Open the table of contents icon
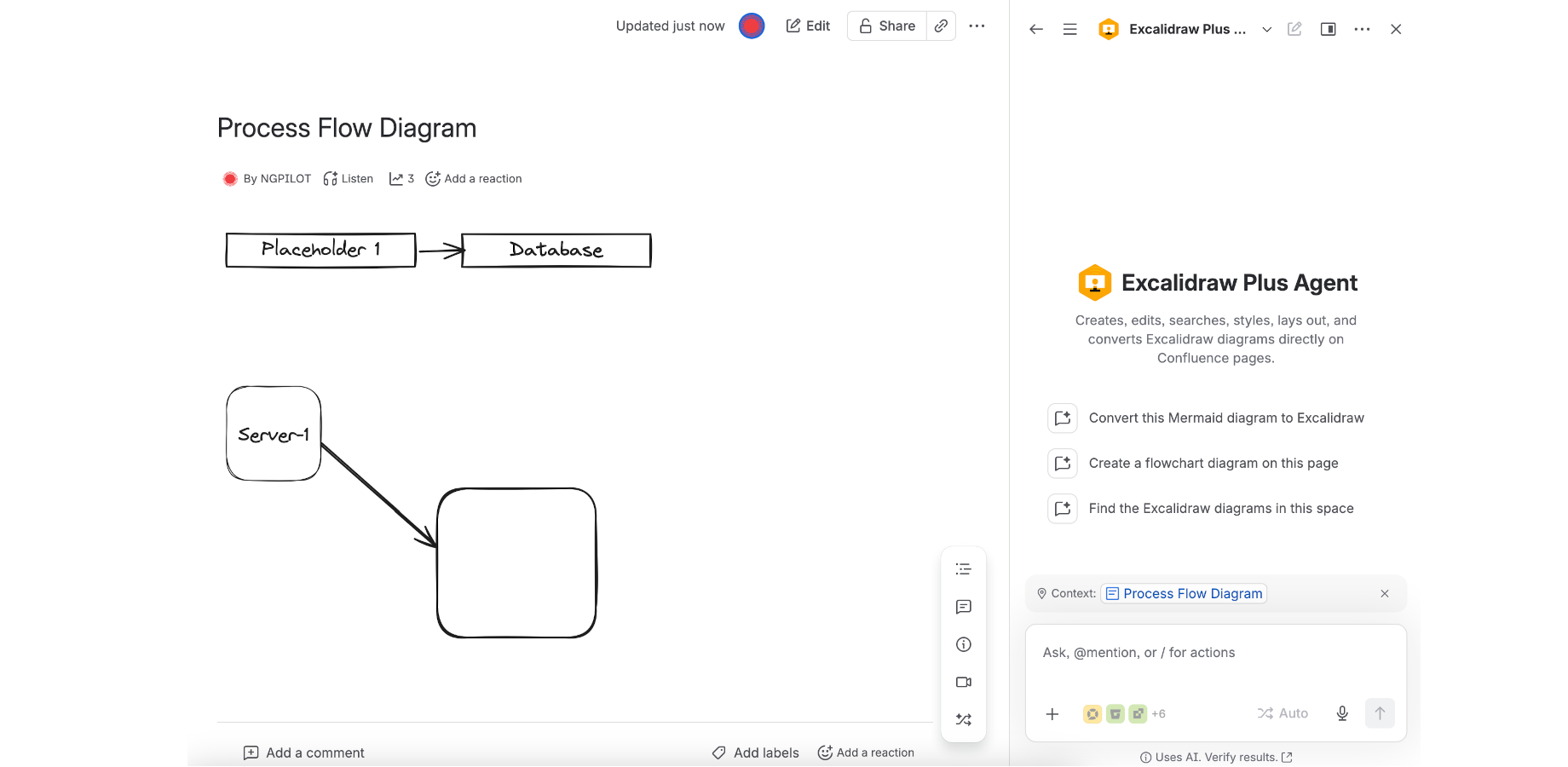Screen dimensions: 1568x767 (964, 569)
